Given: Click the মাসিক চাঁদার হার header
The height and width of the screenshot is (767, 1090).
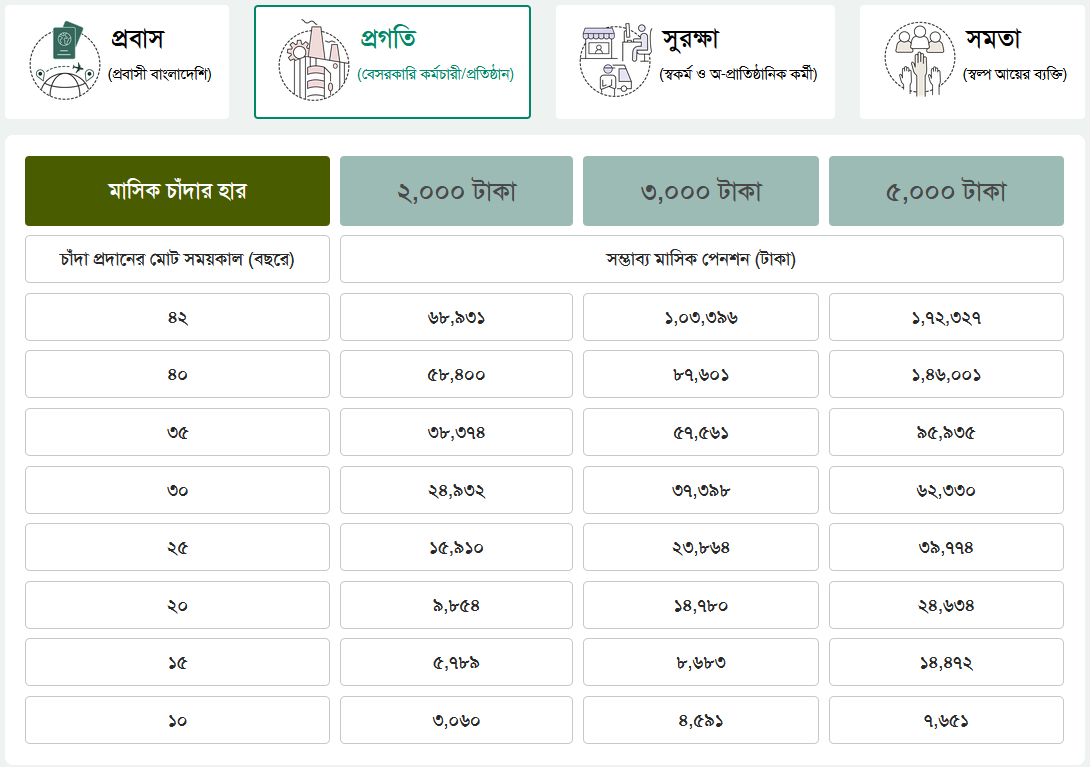Looking at the screenshot, I should [177, 191].
